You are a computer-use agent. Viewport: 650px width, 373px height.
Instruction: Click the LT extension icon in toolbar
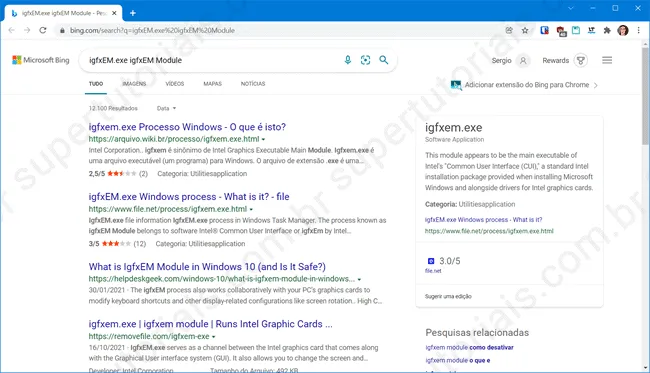592,30
